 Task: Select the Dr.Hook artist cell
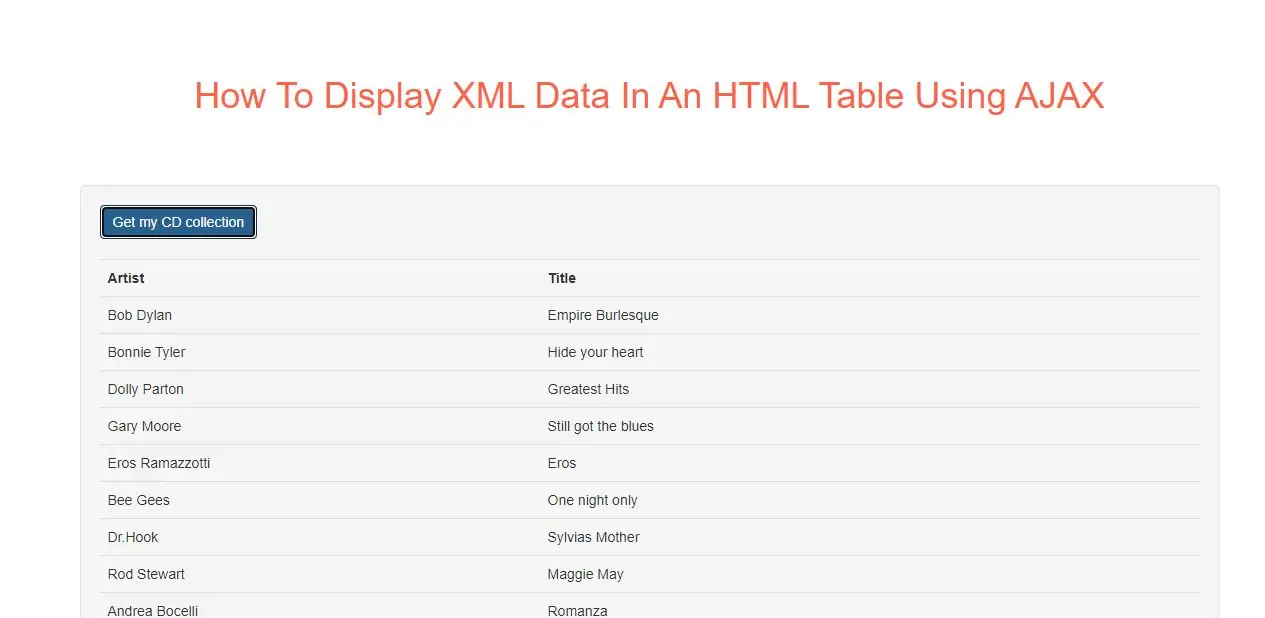[x=132, y=537]
